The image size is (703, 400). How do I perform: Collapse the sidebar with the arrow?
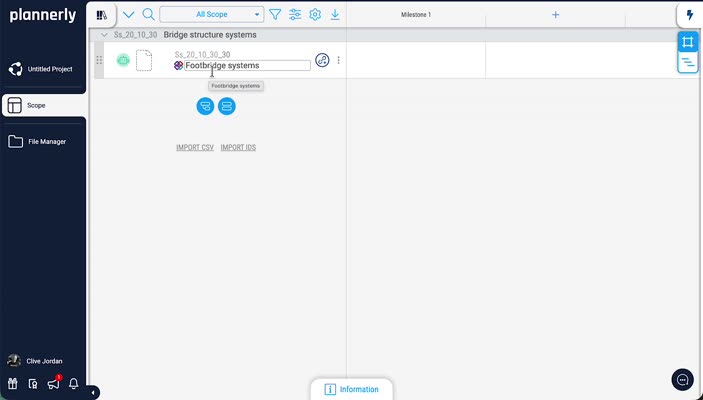point(93,393)
